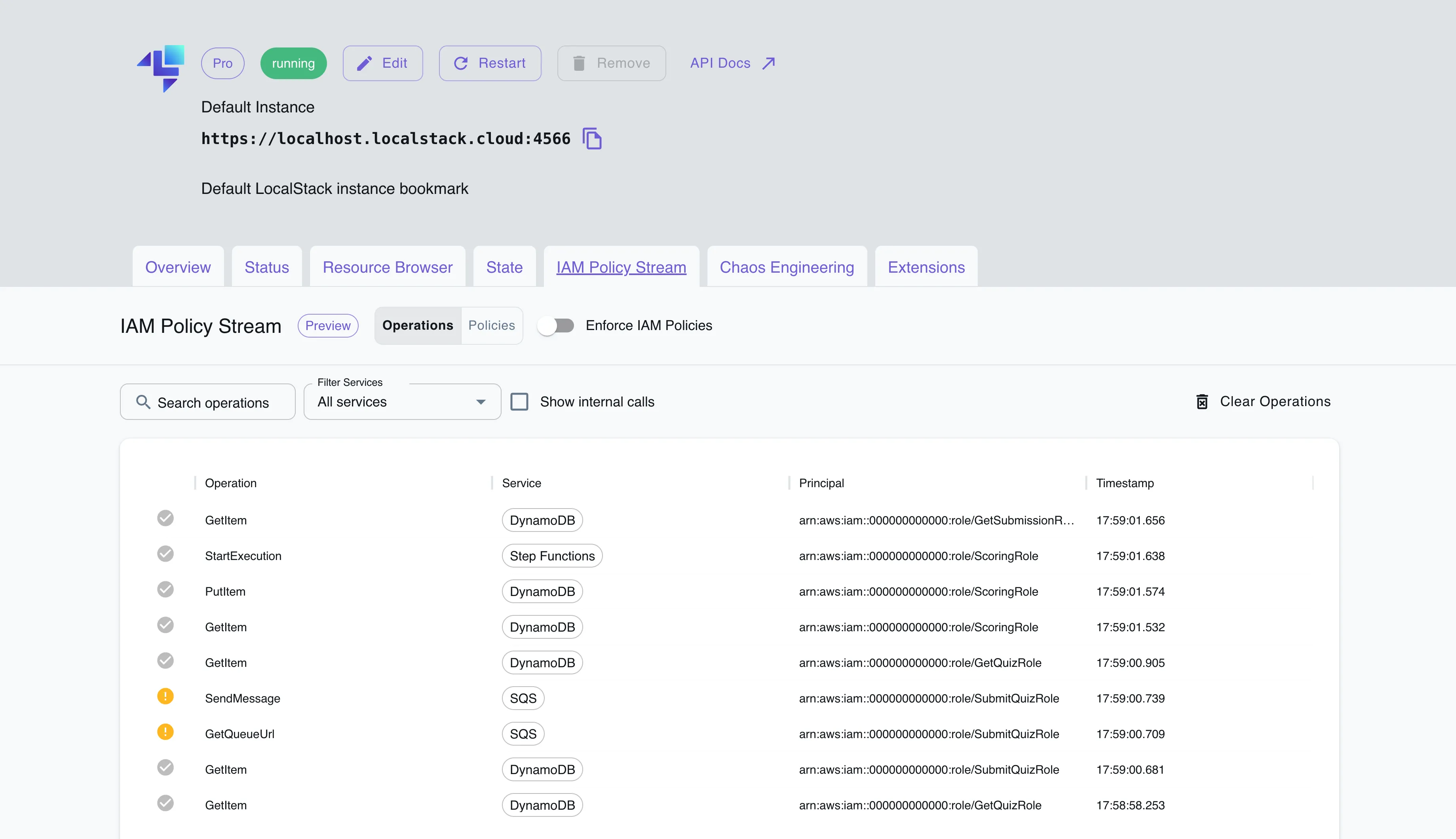Image resolution: width=1456 pixels, height=839 pixels.
Task: Click the SQS chip on the SendMessage row
Action: [x=523, y=698]
